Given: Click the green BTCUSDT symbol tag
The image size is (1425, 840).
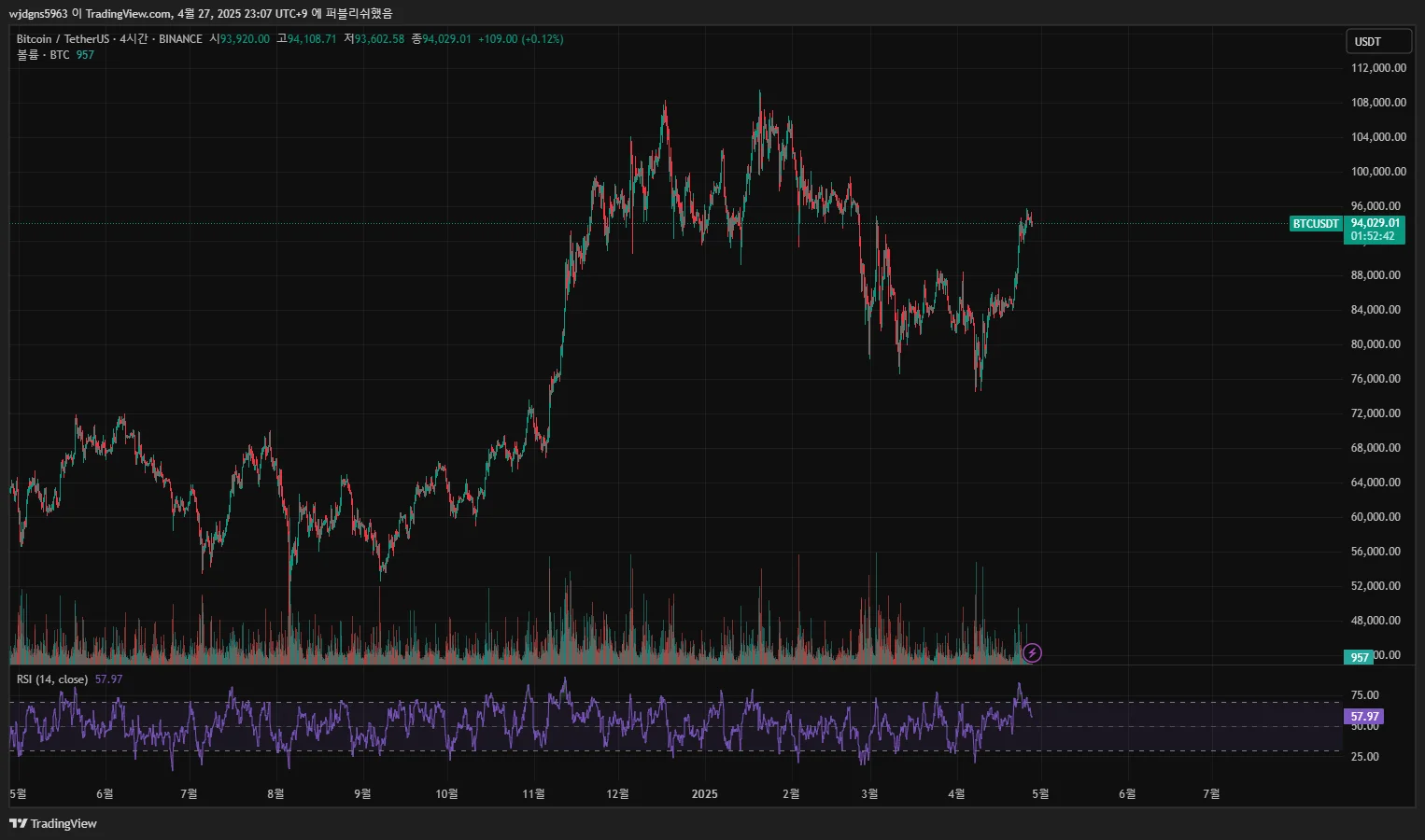Looking at the screenshot, I should tap(1316, 224).
